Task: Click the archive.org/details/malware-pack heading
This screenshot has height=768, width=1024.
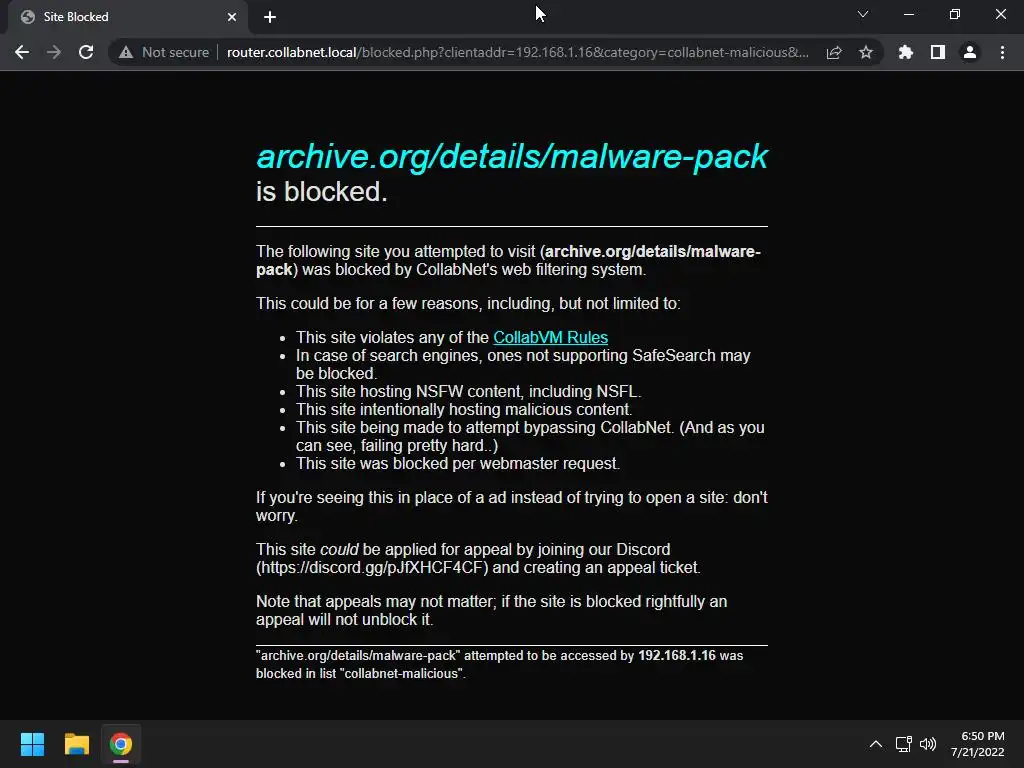Action: [x=512, y=157]
